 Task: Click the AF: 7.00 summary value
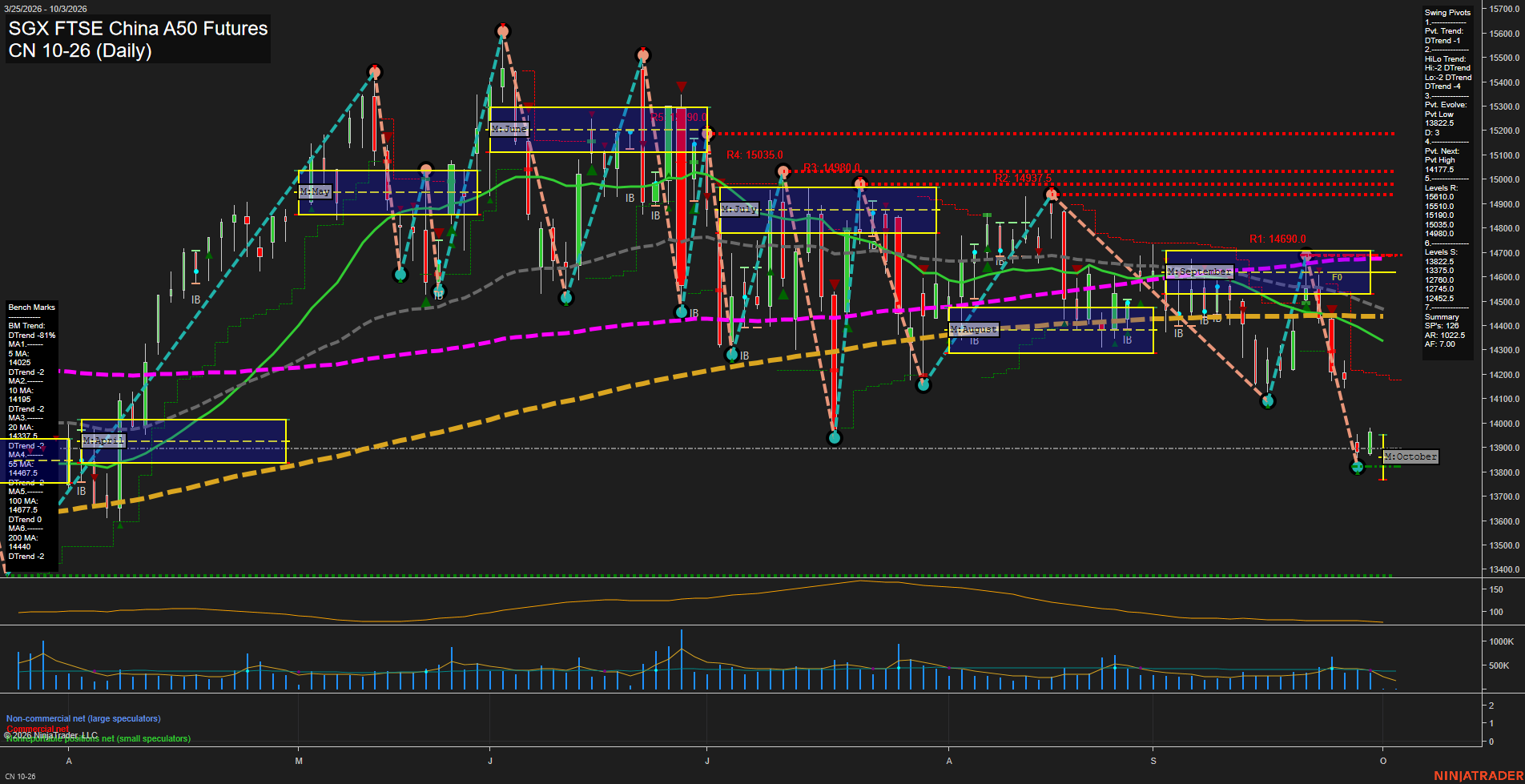click(x=1440, y=344)
